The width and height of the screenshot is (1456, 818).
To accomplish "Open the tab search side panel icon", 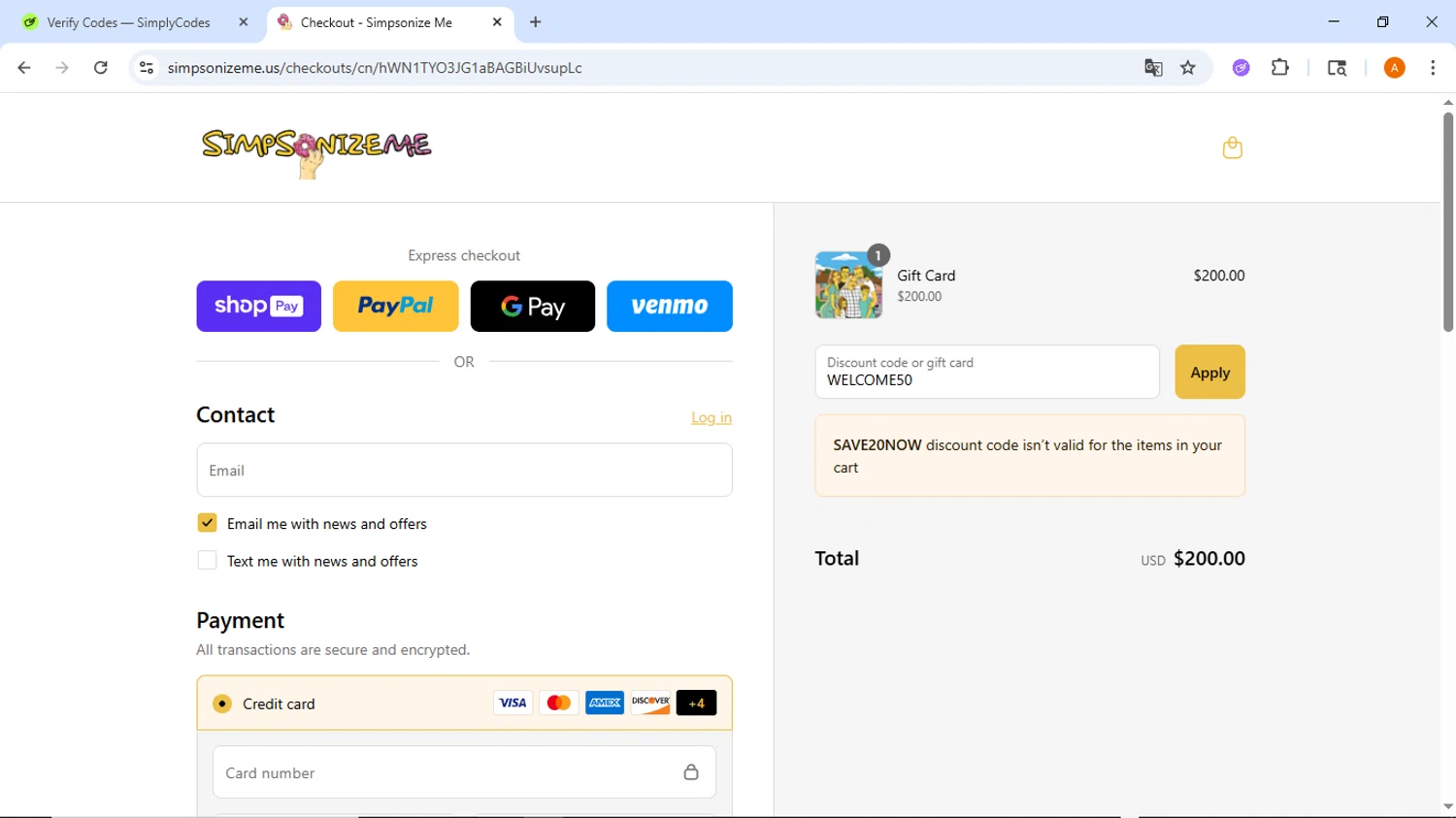I will [1337, 68].
